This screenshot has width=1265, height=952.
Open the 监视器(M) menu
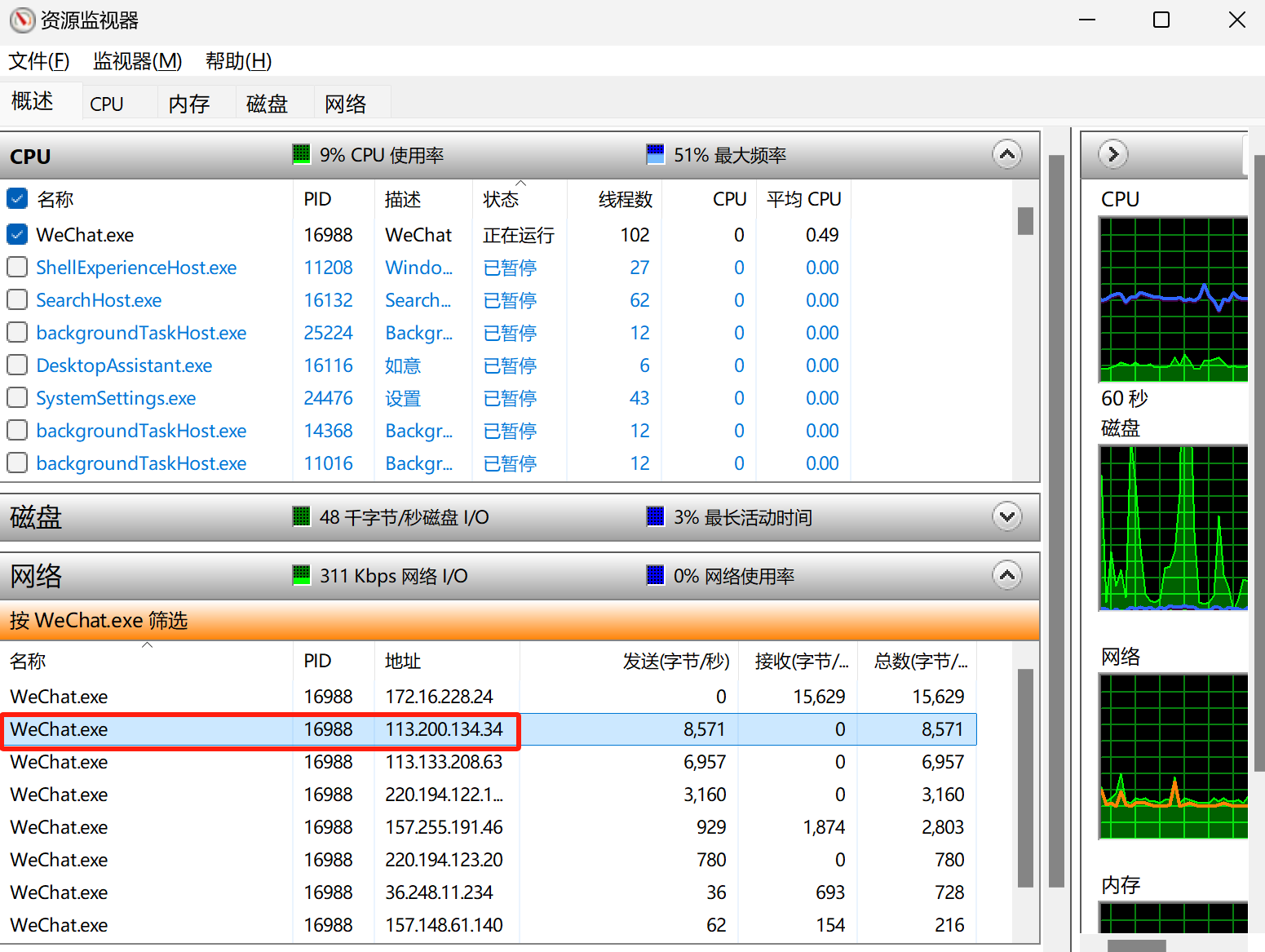(137, 61)
